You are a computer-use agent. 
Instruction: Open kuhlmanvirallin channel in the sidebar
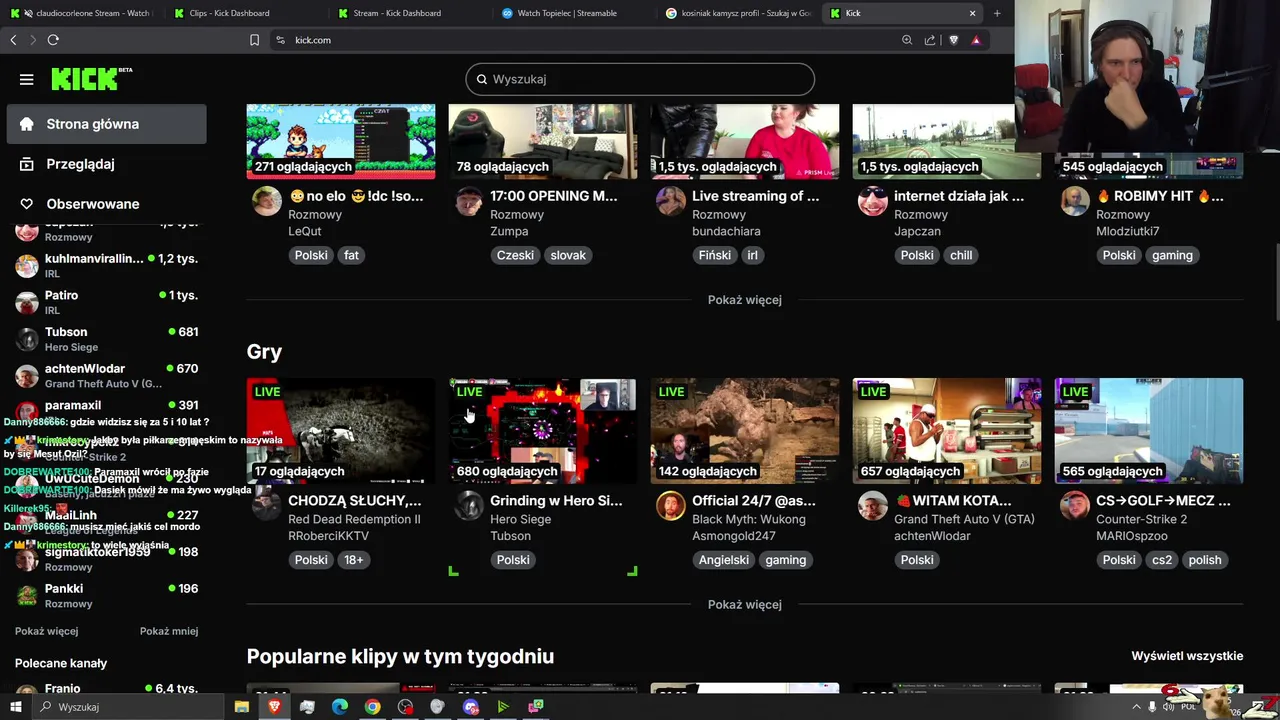[106, 265]
